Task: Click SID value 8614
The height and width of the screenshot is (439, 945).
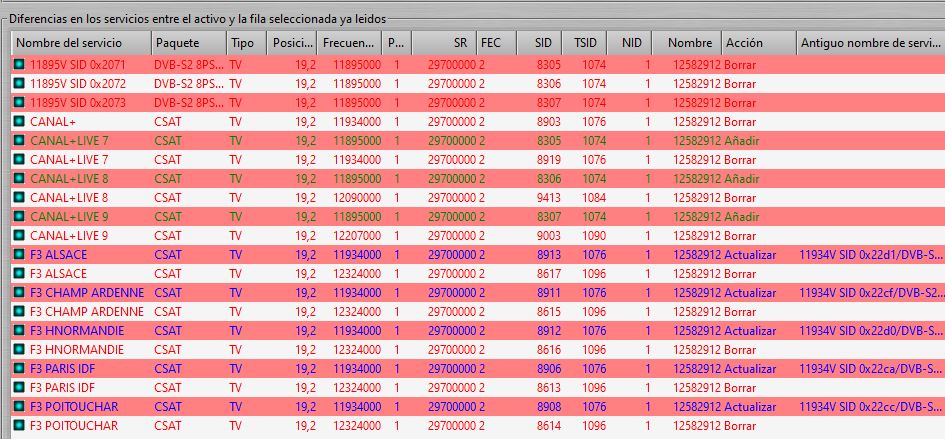Action: pyautogui.click(x=548, y=425)
